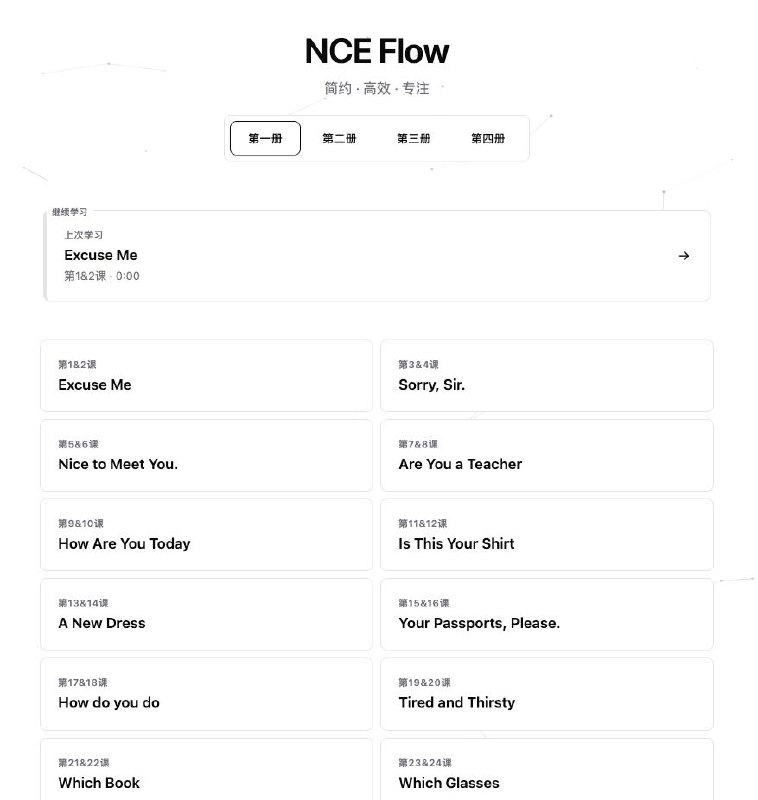This screenshot has width=758, height=800.
Task: Open the 第四册 tab
Action: [487, 138]
